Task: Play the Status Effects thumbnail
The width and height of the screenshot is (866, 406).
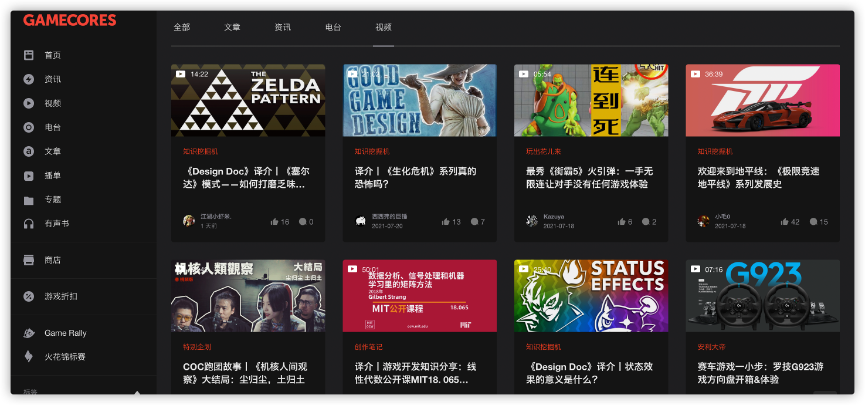Action: tap(591, 296)
